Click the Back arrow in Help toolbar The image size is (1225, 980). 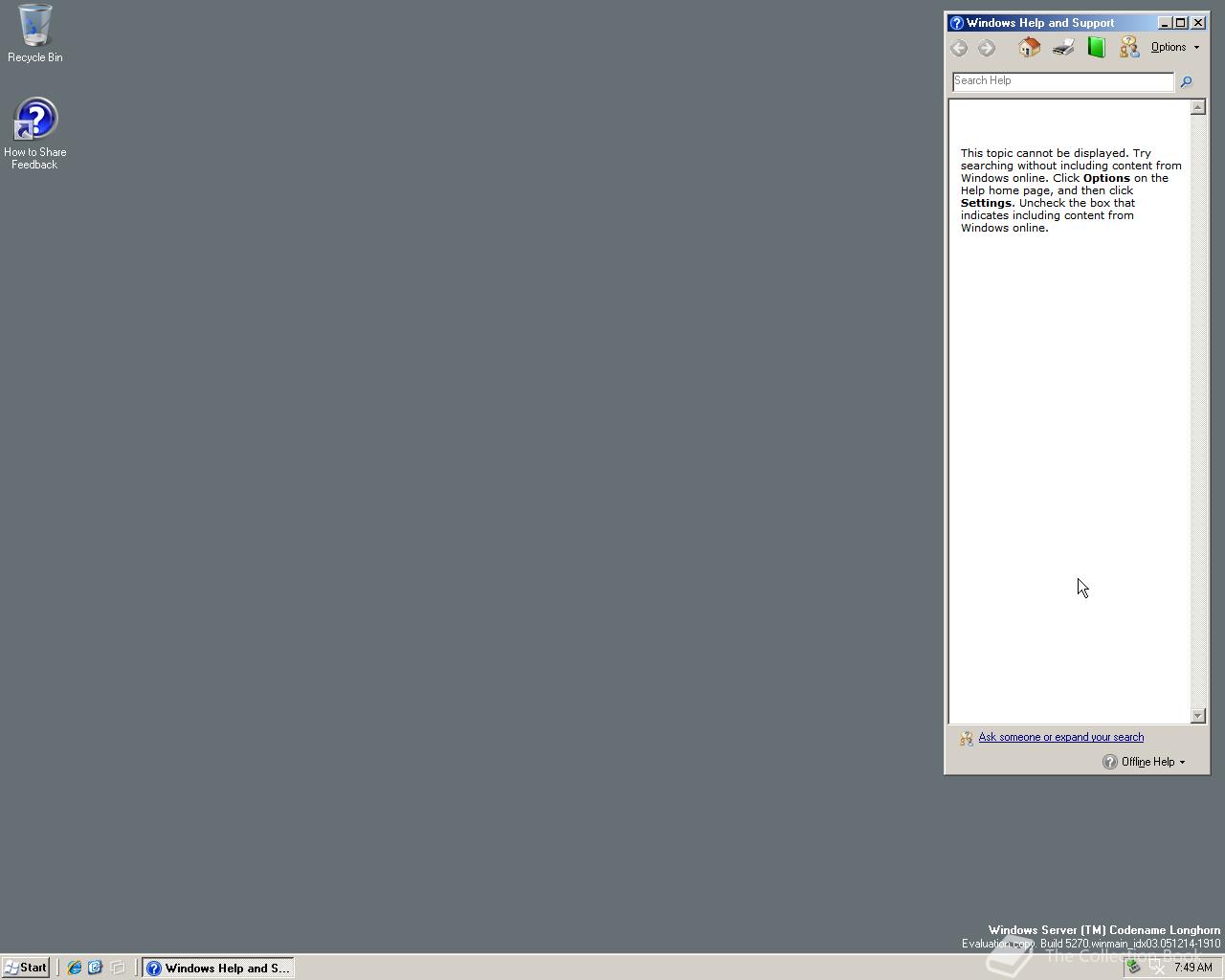(959, 48)
